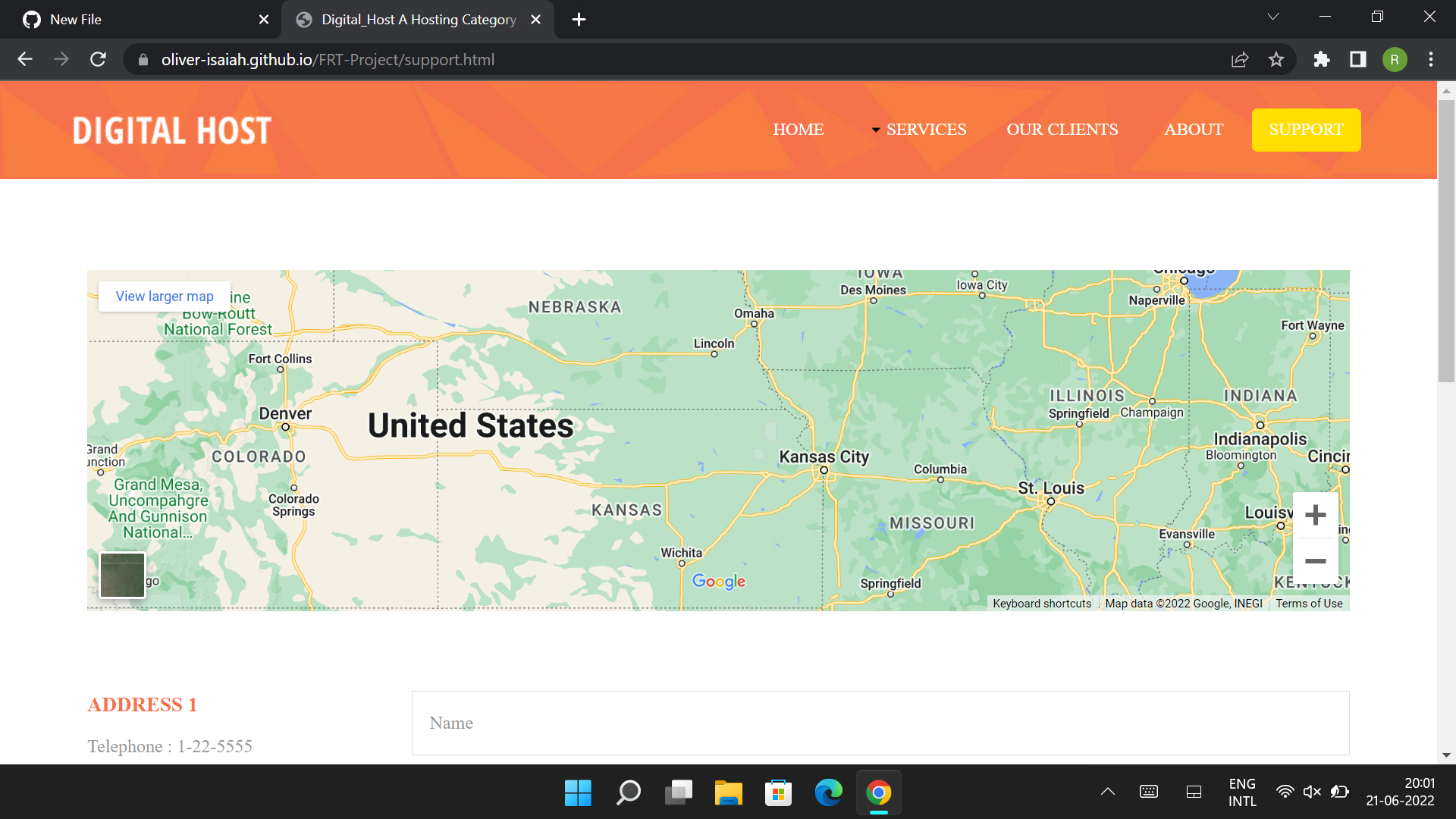This screenshot has height=819, width=1456.
Task: Open the SERVICES dropdown menu
Action: [x=926, y=129]
